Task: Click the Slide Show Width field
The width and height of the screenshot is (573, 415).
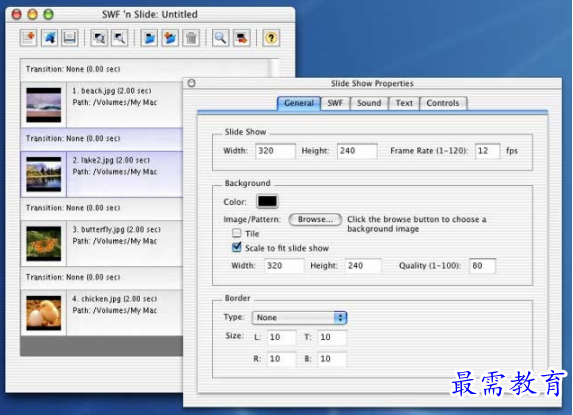Action: click(x=275, y=151)
